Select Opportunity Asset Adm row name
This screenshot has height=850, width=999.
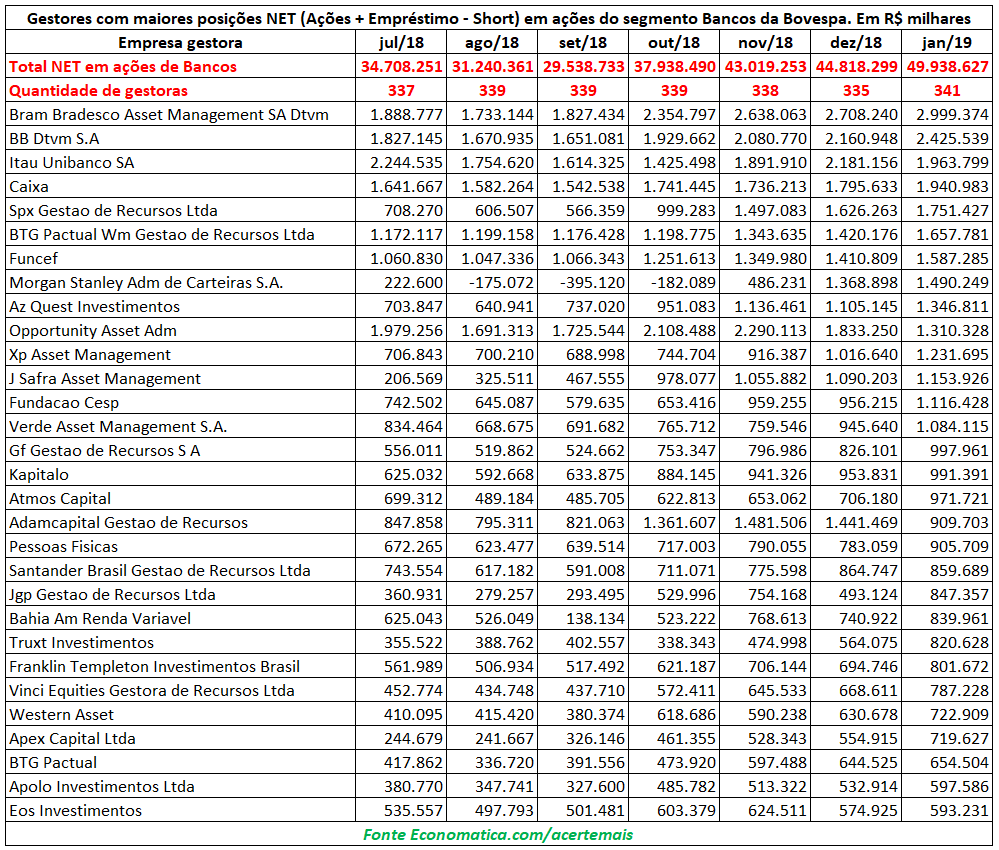[93, 331]
